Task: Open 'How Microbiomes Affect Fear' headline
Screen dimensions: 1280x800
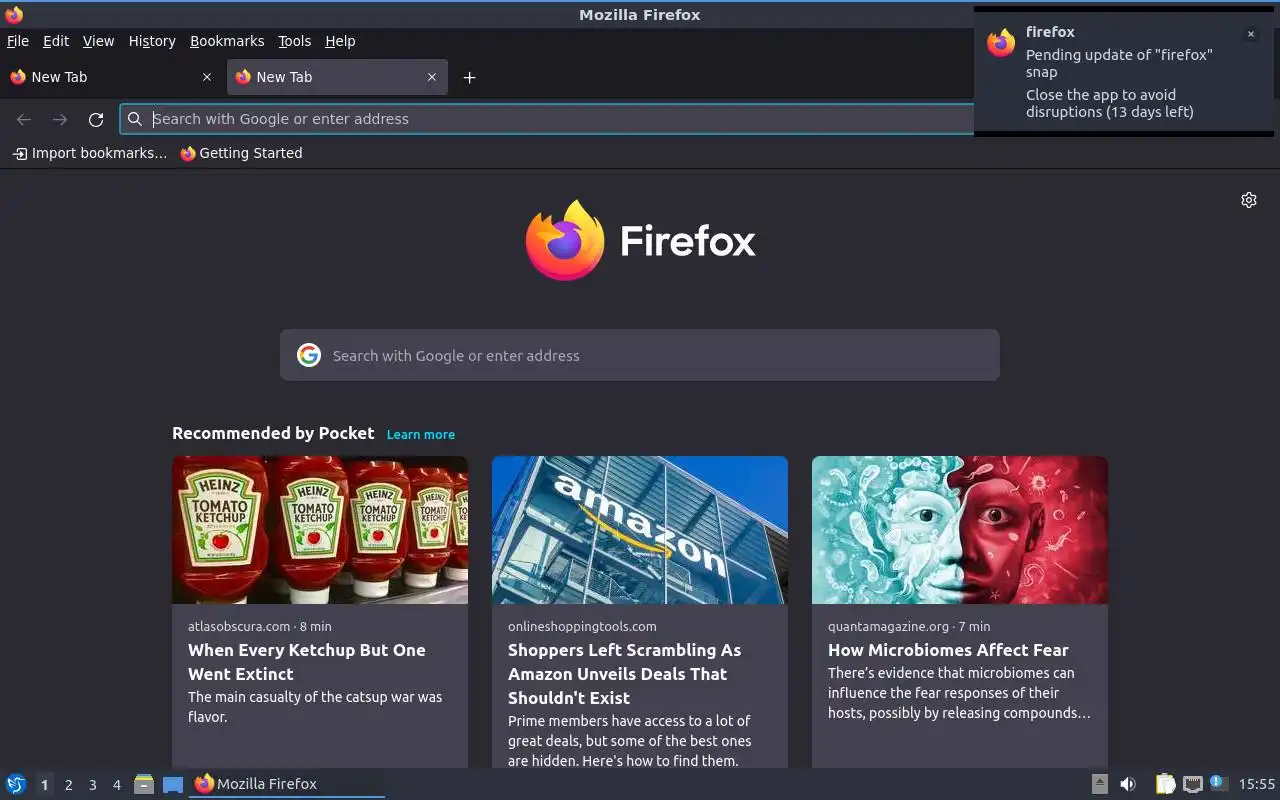Action: [x=948, y=650]
